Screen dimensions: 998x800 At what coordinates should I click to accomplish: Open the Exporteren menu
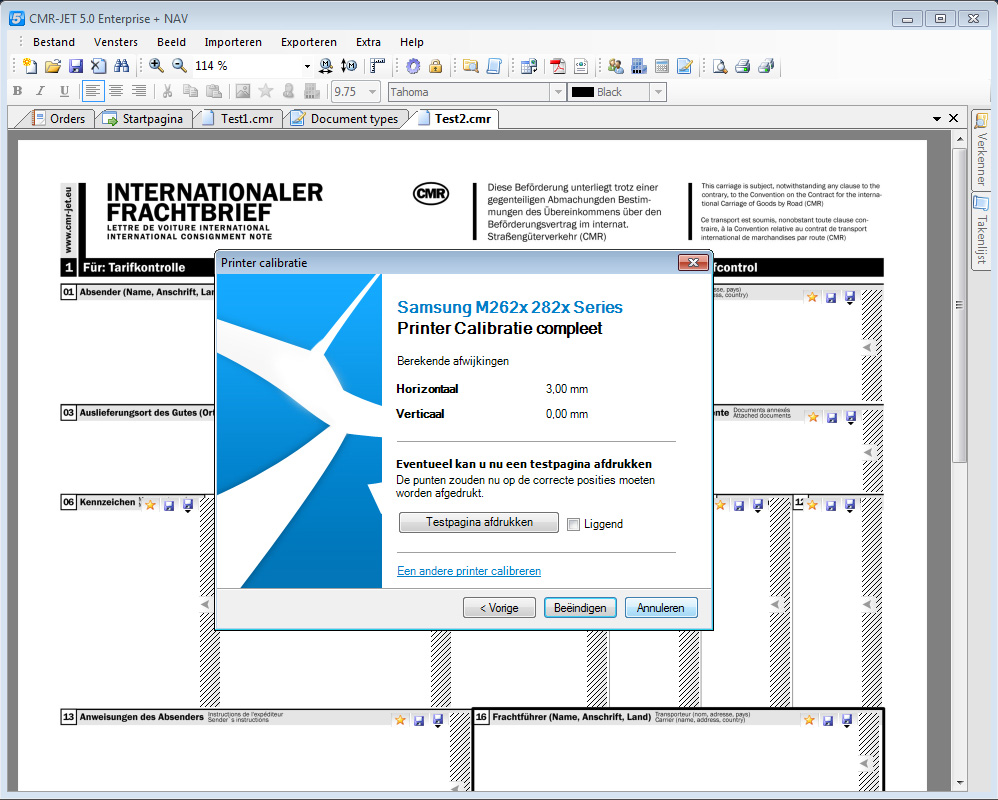tap(308, 42)
